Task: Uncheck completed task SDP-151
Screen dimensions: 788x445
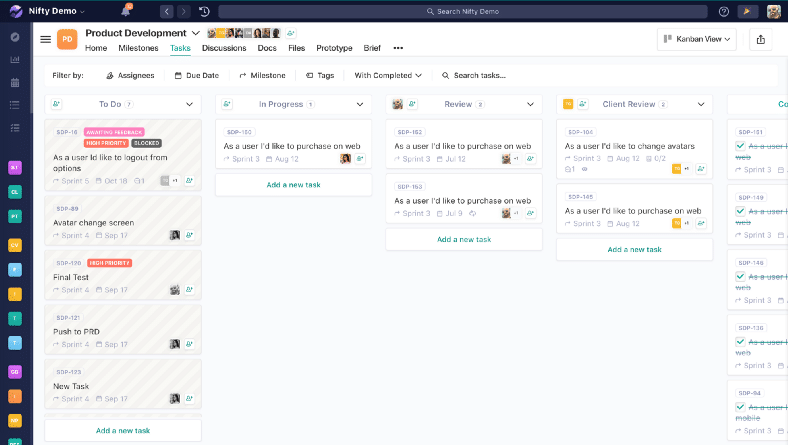Action: pyautogui.click(x=740, y=146)
